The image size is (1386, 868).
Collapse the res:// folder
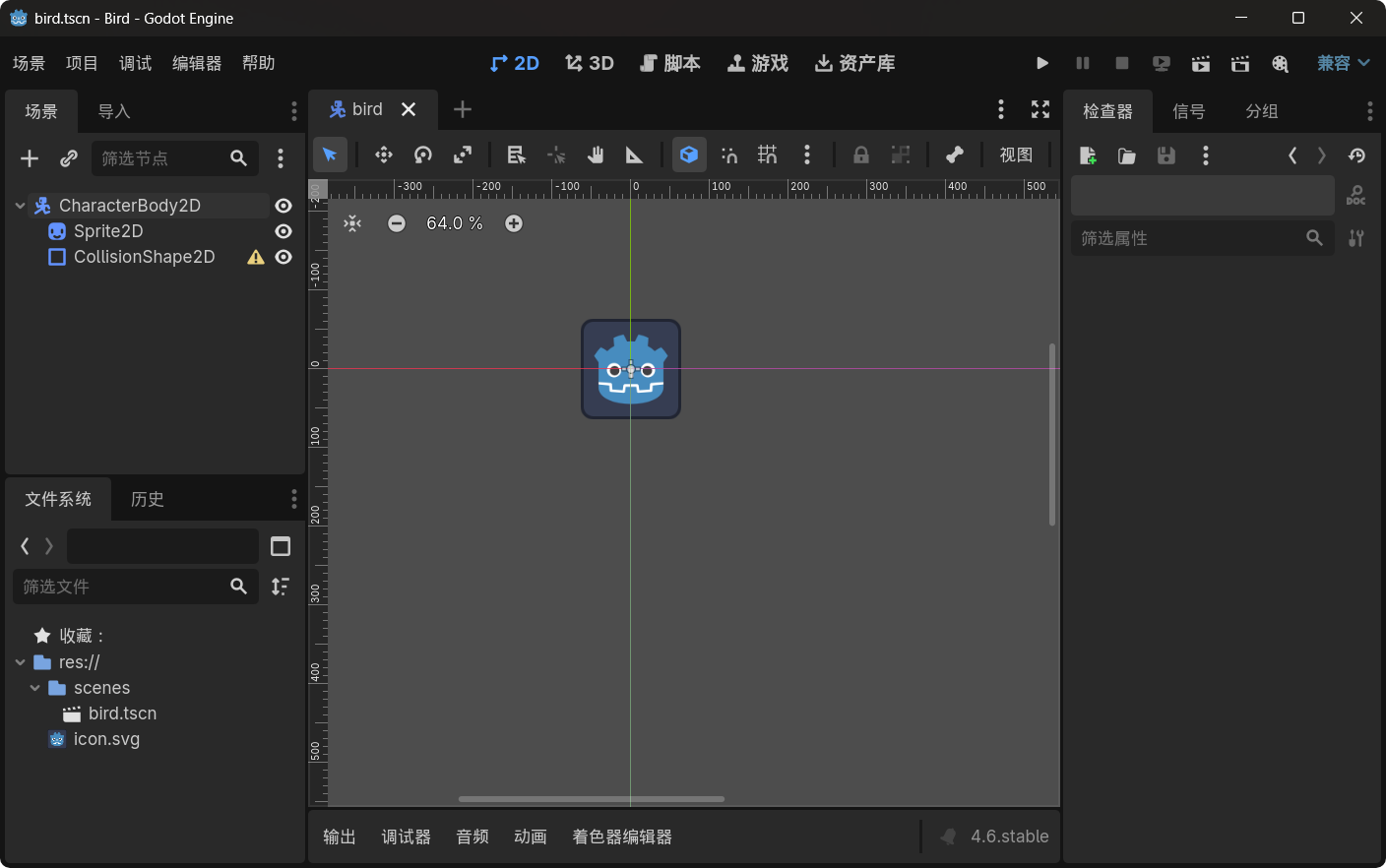[x=21, y=662]
